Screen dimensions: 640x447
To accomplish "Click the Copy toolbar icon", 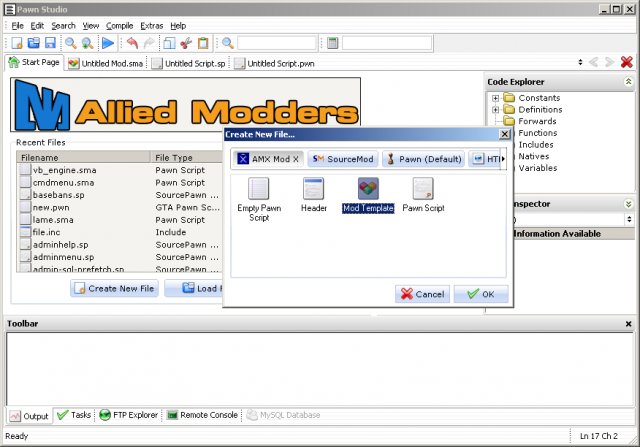I will tap(169, 43).
